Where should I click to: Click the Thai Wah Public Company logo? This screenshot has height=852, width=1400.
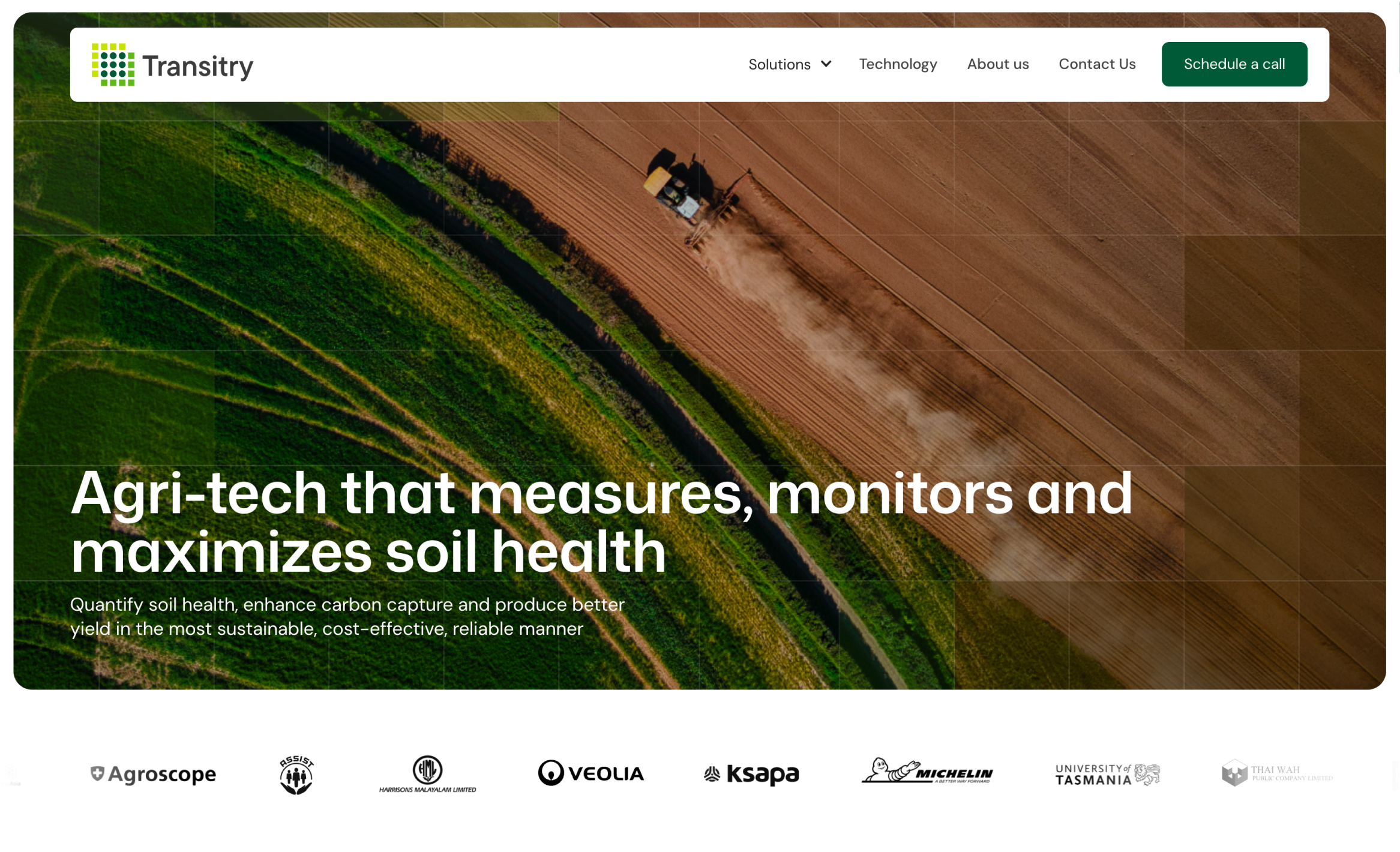click(1277, 773)
